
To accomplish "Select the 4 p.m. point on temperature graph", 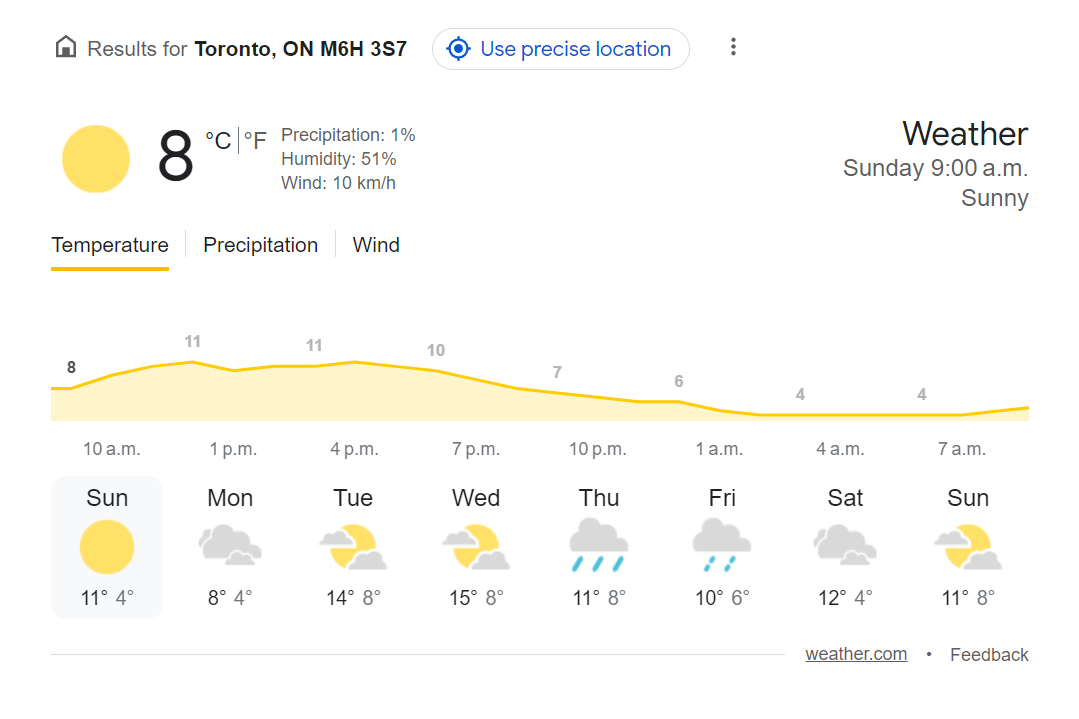I will (x=354, y=362).
